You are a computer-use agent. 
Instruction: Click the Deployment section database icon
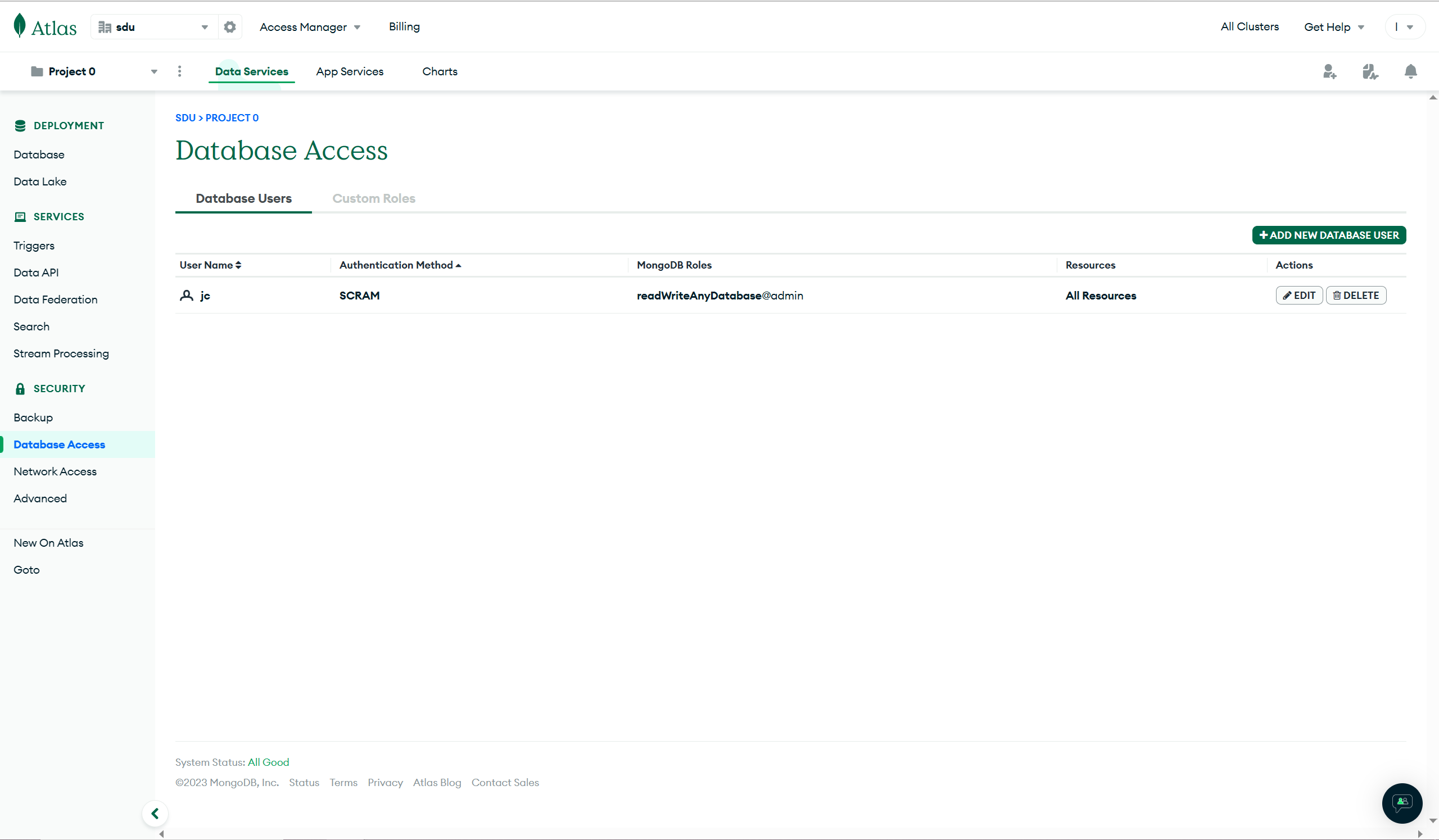tap(20, 125)
